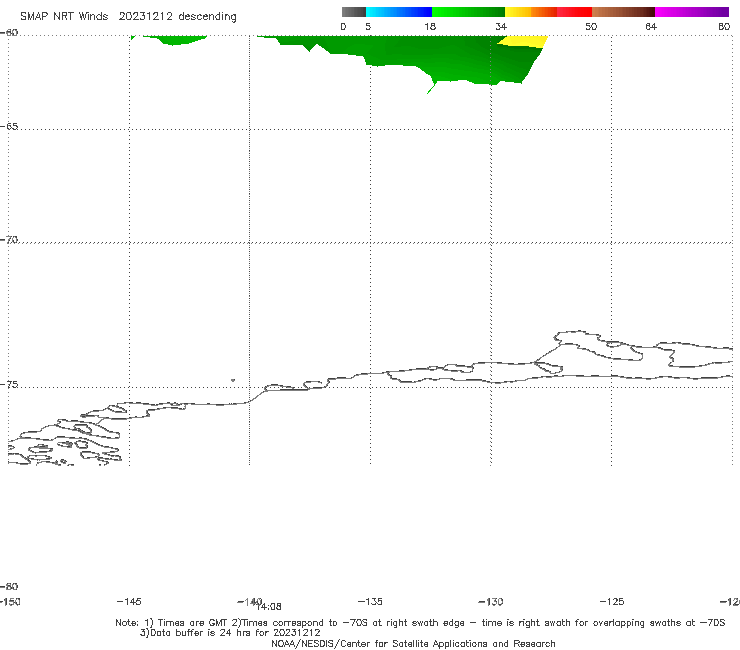Click the color scale value 50
The width and height of the screenshot is (740, 650).
click(x=591, y=27)
